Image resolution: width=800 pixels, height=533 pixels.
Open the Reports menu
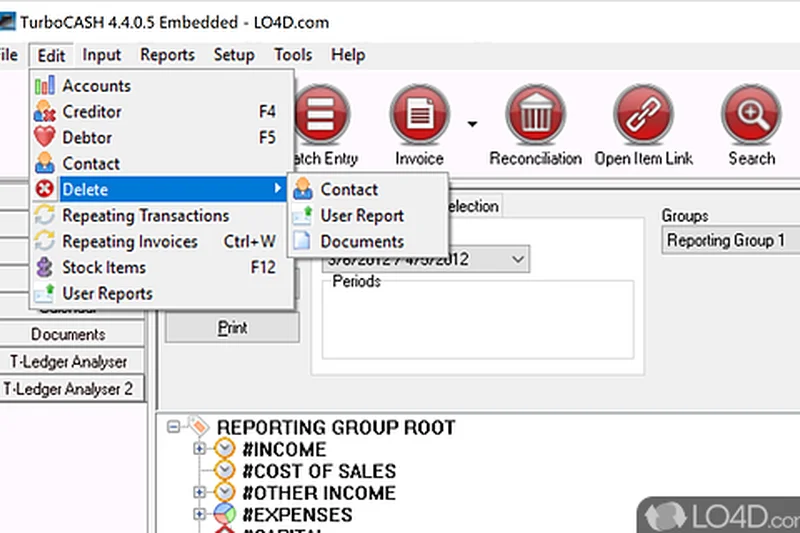point(167,55)
